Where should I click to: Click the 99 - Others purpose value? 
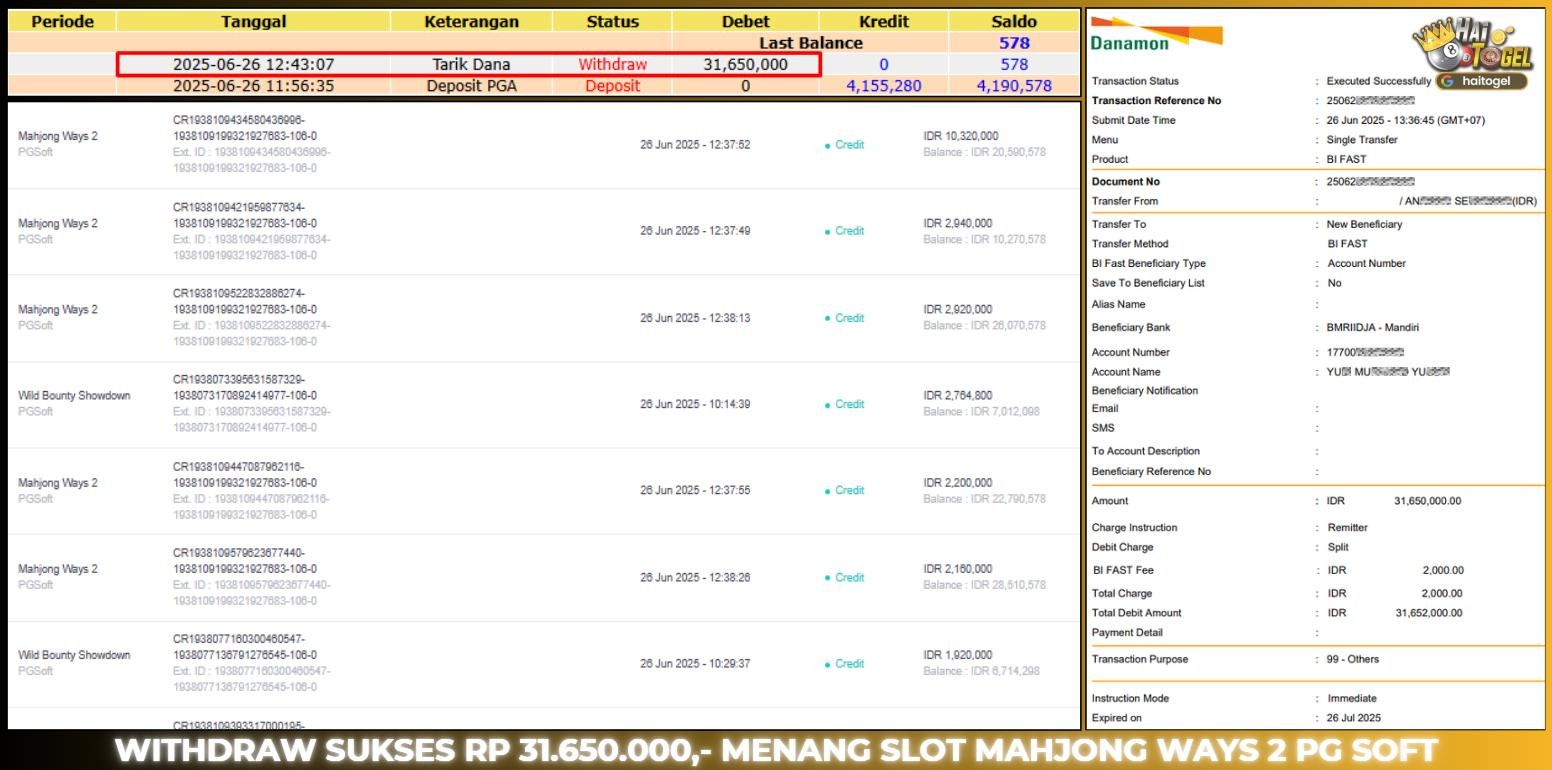coord(1353,660)
